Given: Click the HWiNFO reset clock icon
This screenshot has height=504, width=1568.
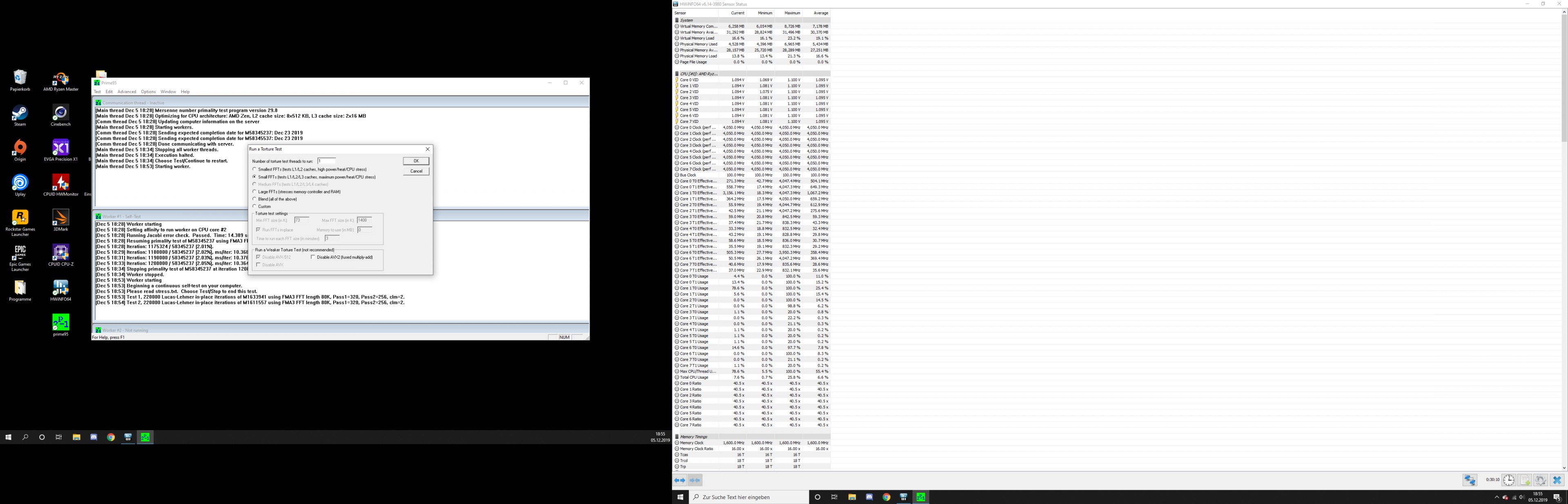Looking at the screenshot, I should pos(1508,480).
